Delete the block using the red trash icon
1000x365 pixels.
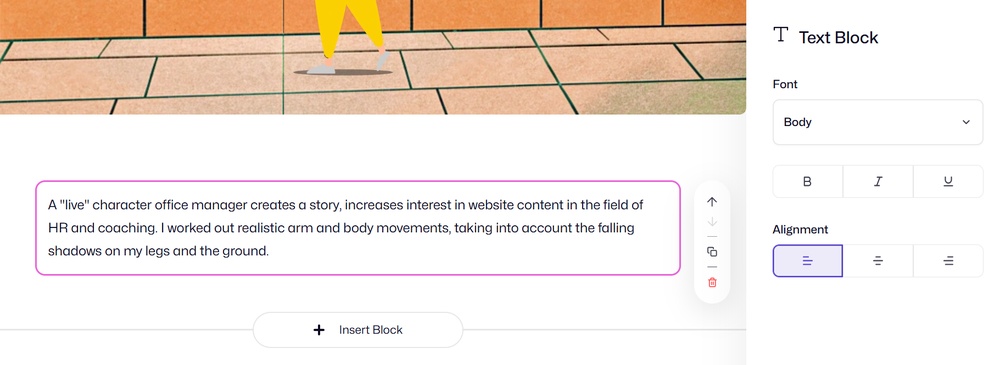pos(712,282)
